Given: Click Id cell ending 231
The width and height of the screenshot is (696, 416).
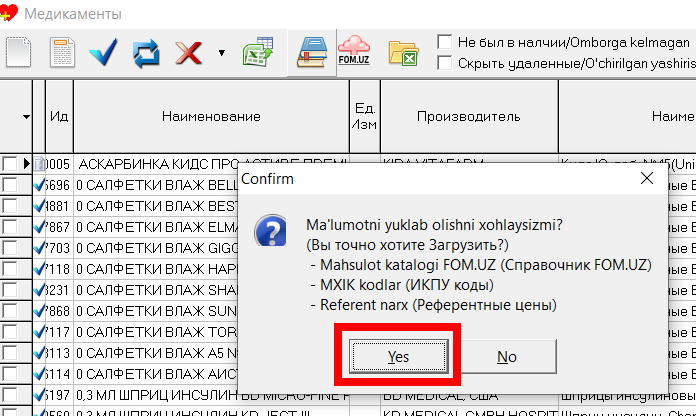Looking at the screenshot, I should coord(59,290).
